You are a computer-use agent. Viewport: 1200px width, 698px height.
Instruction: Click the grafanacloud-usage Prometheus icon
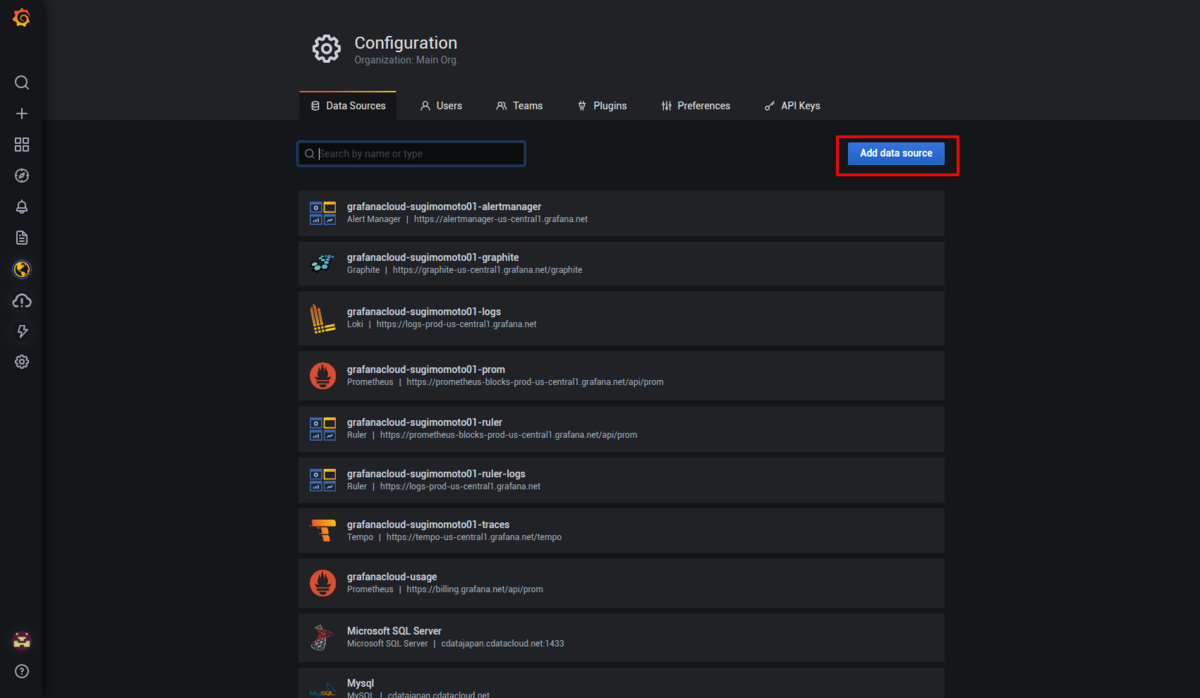[322, 583]
